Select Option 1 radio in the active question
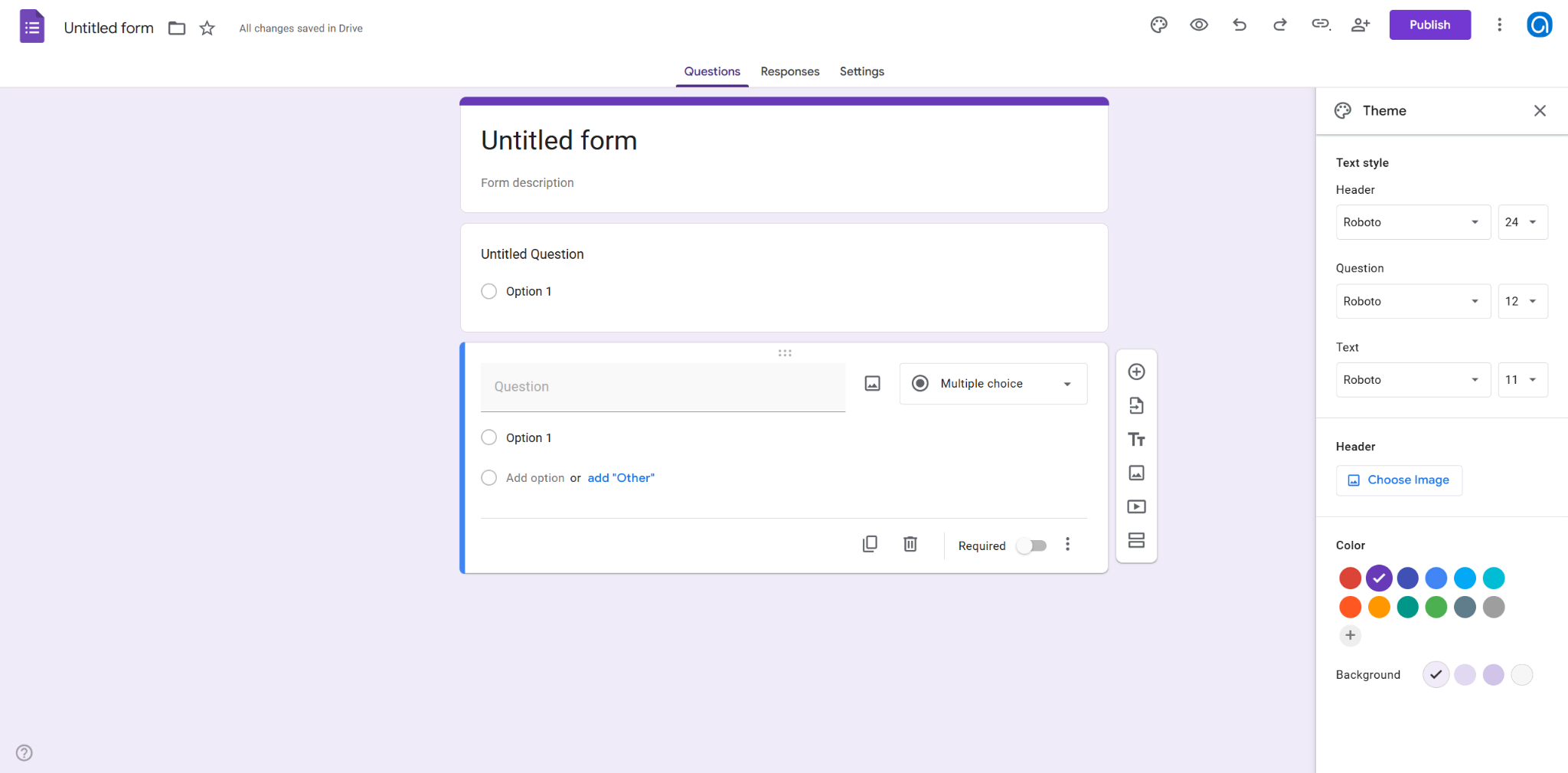 pyautogui.click(x=489, y=437)
